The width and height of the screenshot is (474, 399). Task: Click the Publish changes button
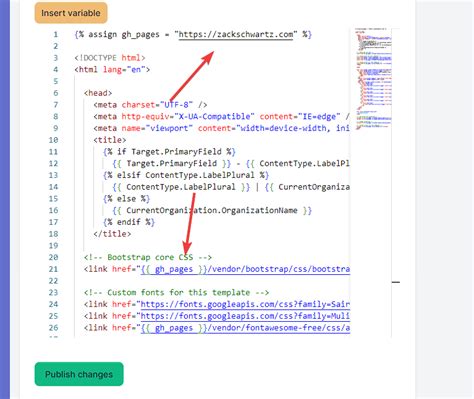tap(79, 374)
